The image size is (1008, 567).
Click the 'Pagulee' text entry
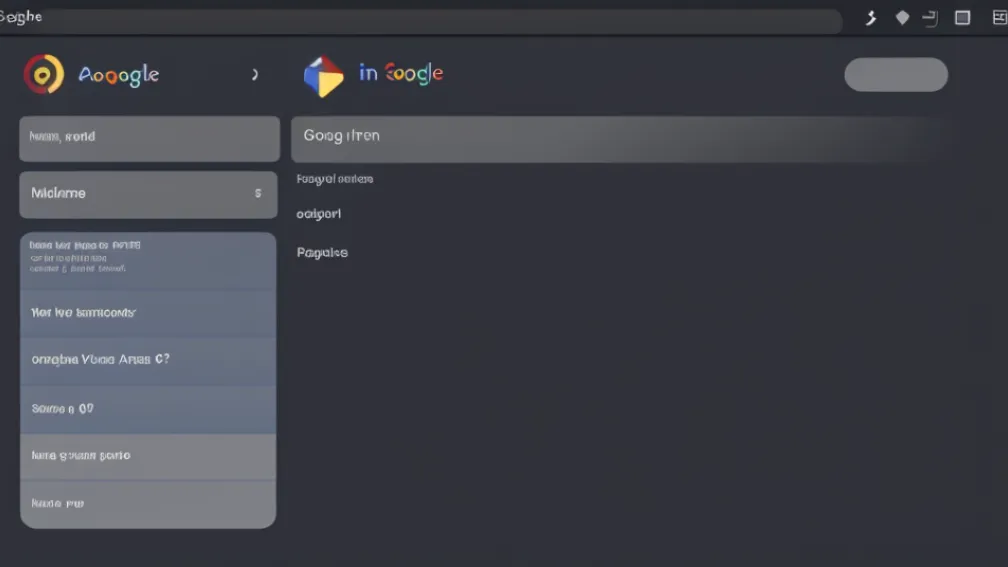click(x=322, y=253)
